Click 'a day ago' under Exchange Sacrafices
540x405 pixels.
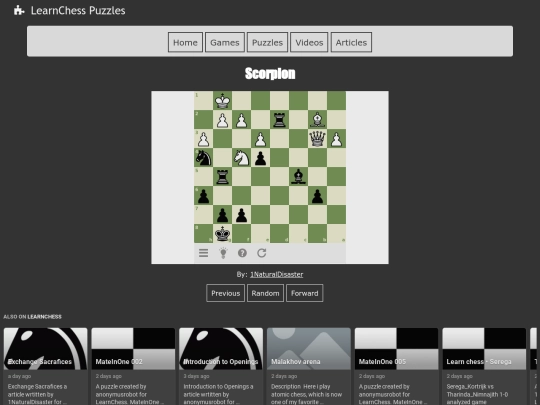[x=19, y=376]
